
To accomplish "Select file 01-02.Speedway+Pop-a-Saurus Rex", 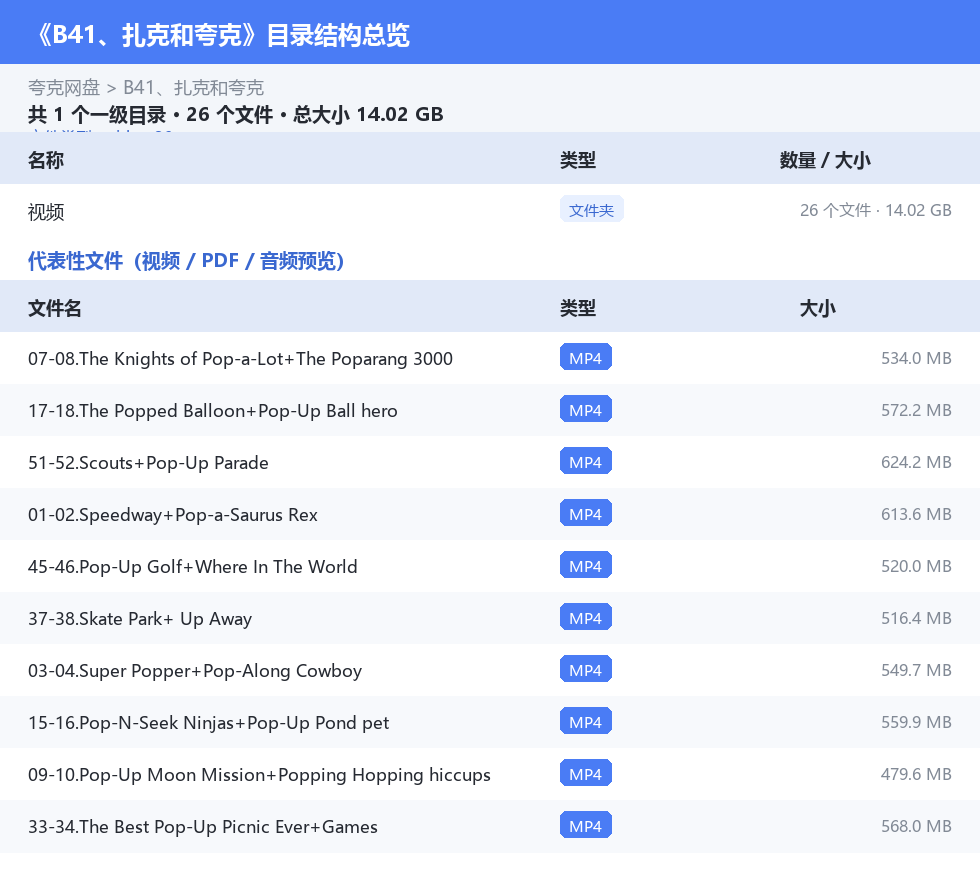I will click(172, 515).
